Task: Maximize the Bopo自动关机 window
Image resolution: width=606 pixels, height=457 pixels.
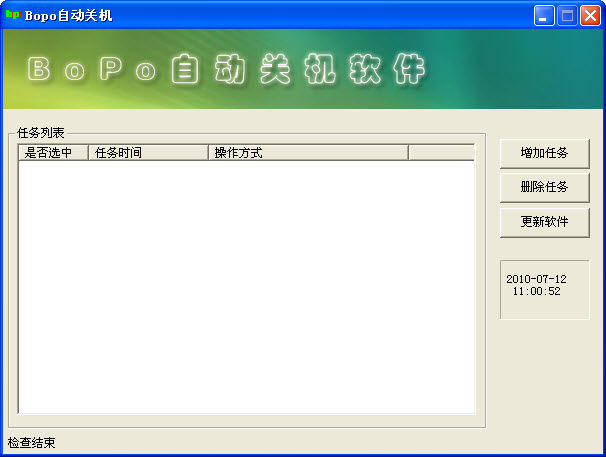Action: 567,15
